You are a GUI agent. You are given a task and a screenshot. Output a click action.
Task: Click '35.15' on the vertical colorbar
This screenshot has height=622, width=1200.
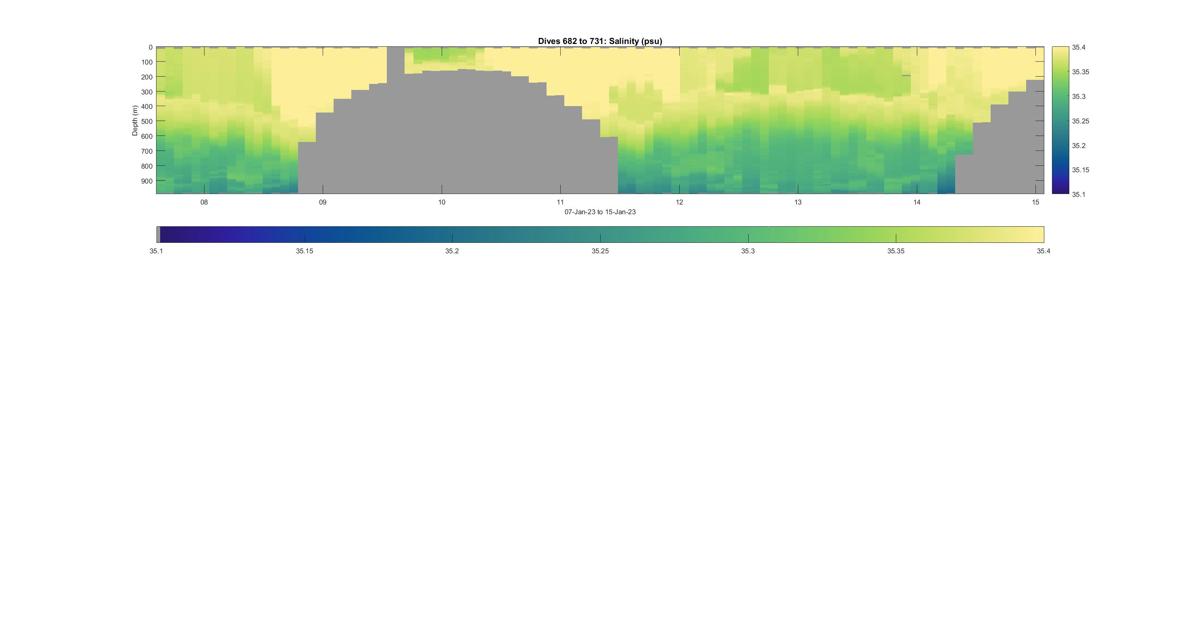tap(1081, 170)
